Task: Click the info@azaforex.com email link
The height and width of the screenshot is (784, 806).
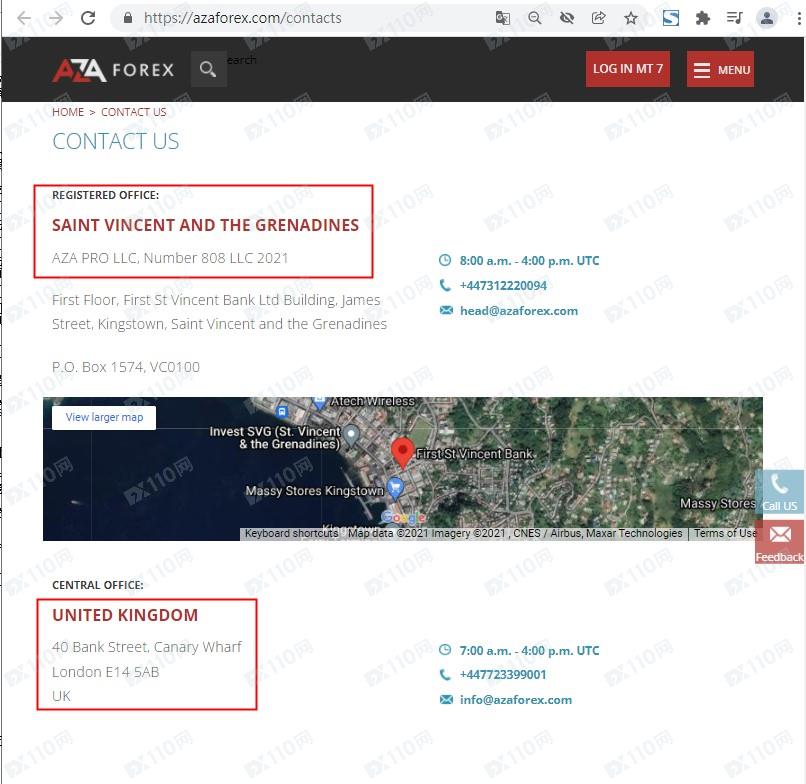Action: coord(516,700)
